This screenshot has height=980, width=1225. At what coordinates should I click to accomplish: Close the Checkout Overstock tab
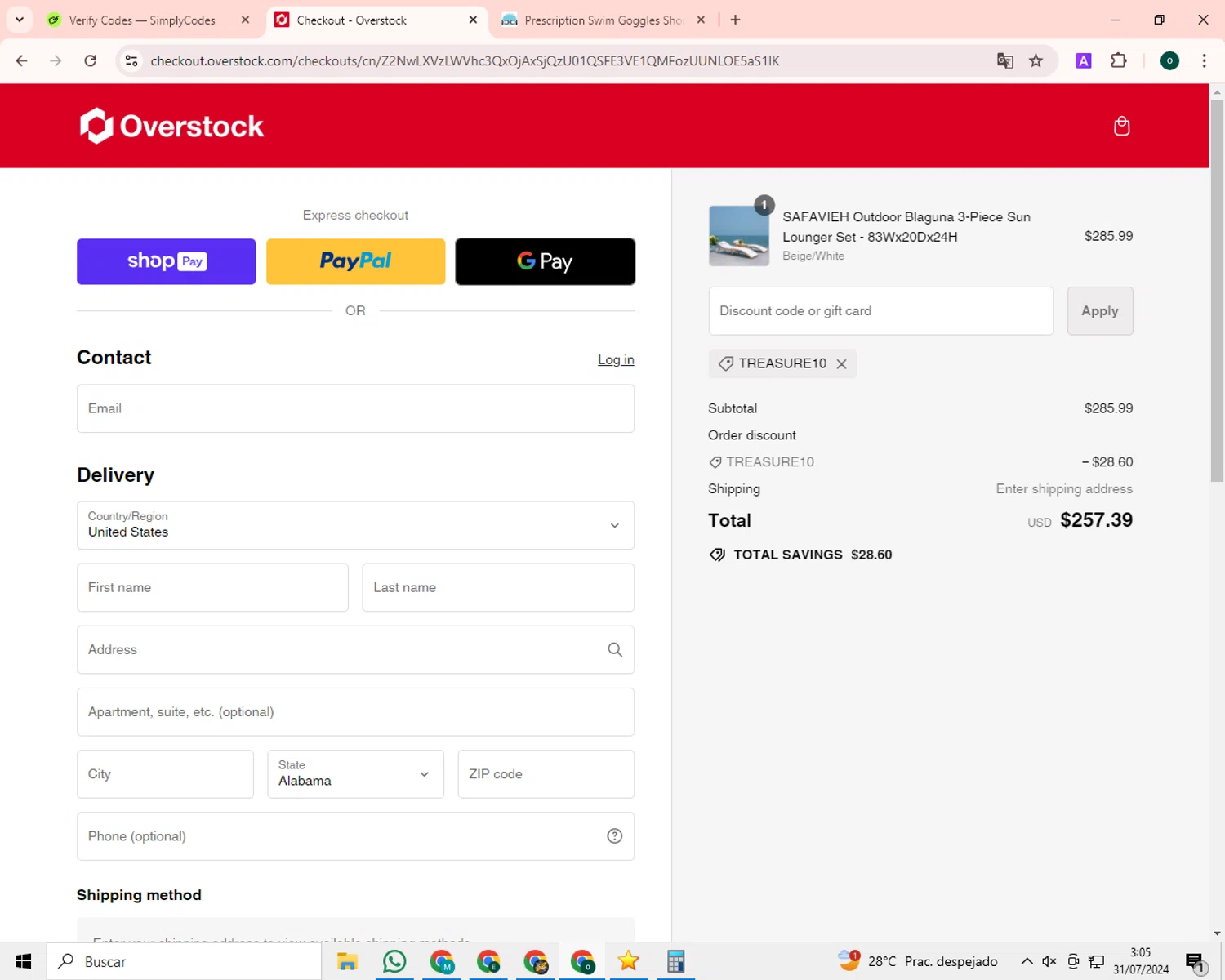tap(473, 20)
